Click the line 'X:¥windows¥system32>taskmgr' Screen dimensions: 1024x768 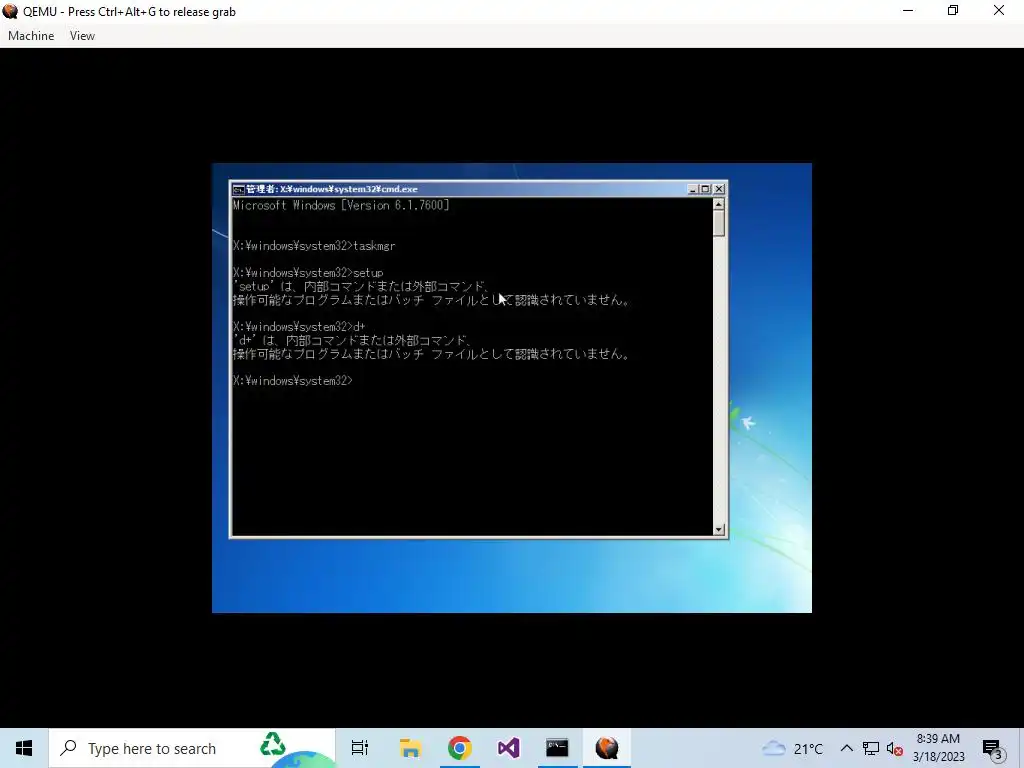[314, 246]
